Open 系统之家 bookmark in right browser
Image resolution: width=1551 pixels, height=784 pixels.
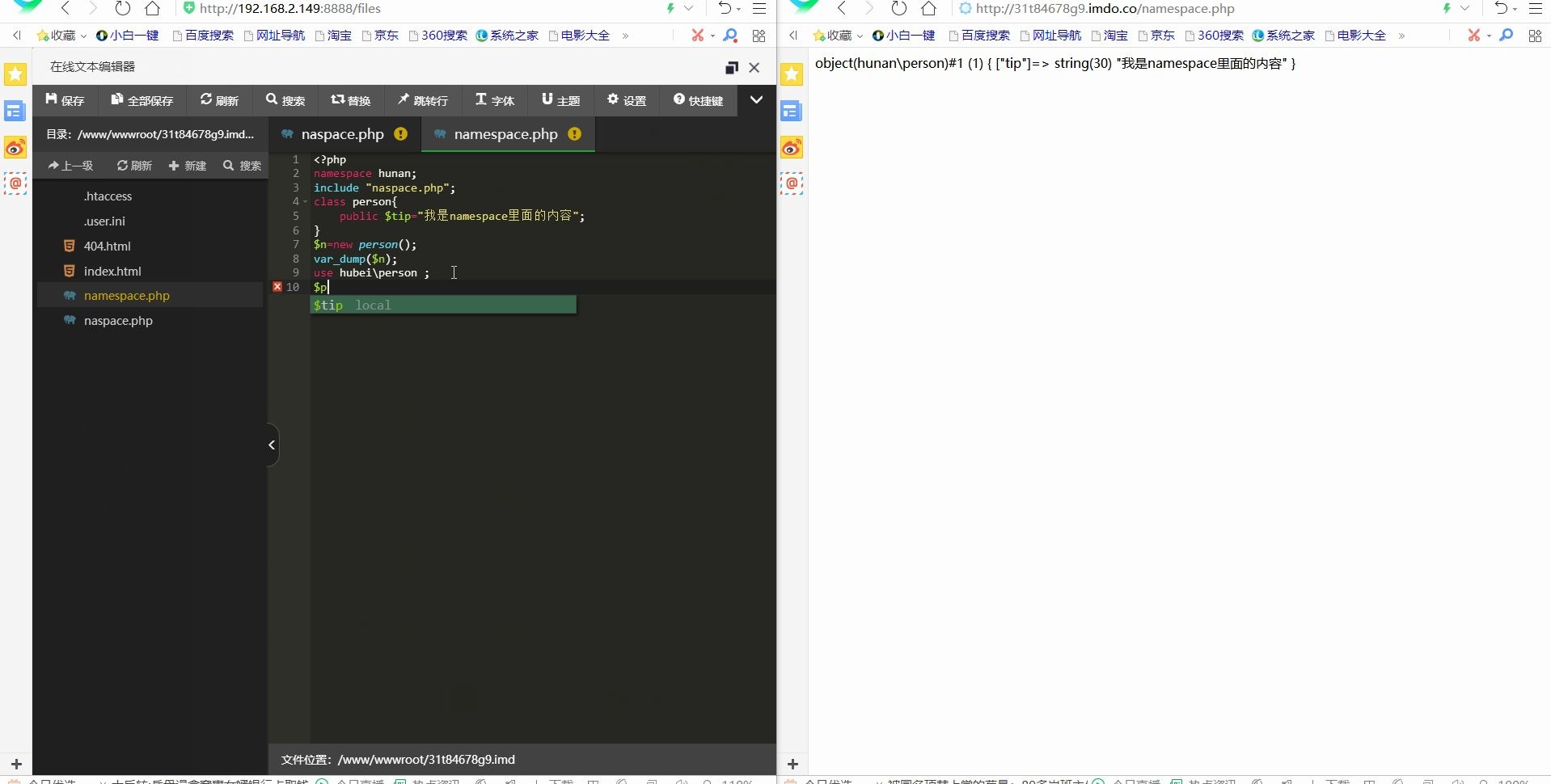(x=1283, y=36)
